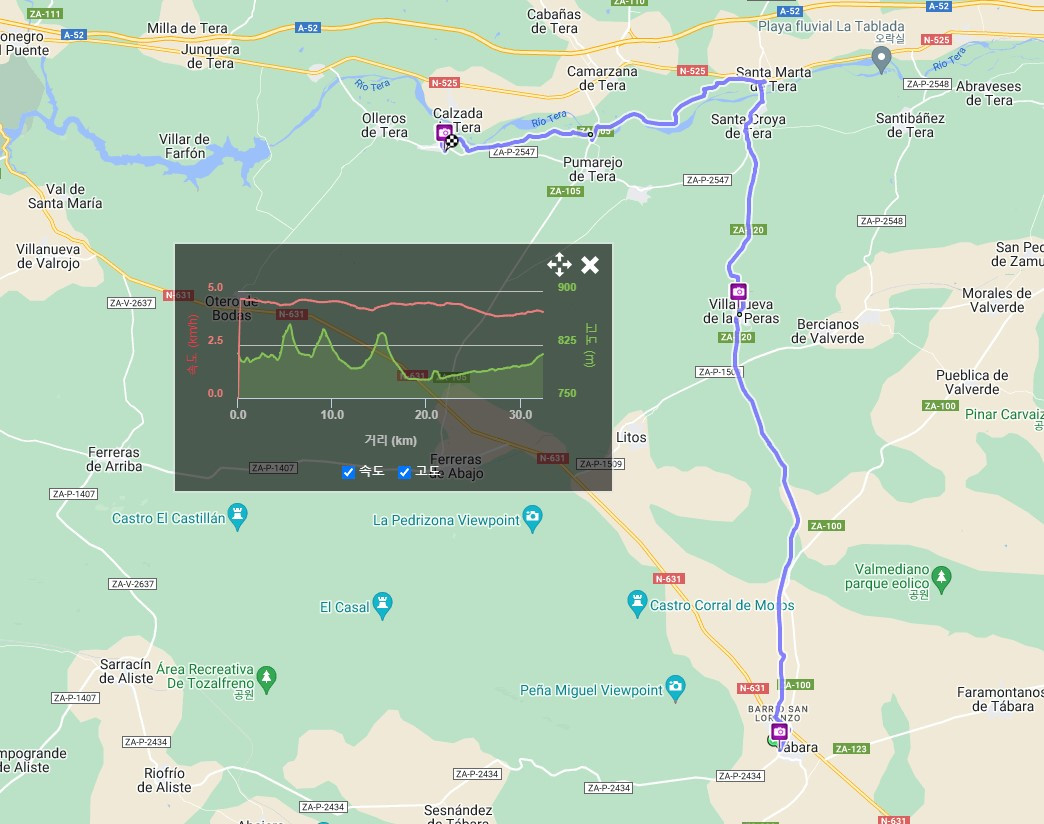The image size is (1044, 824).
Task: Click the Pumarejo de Tera town label
Action: coord(593,169)
